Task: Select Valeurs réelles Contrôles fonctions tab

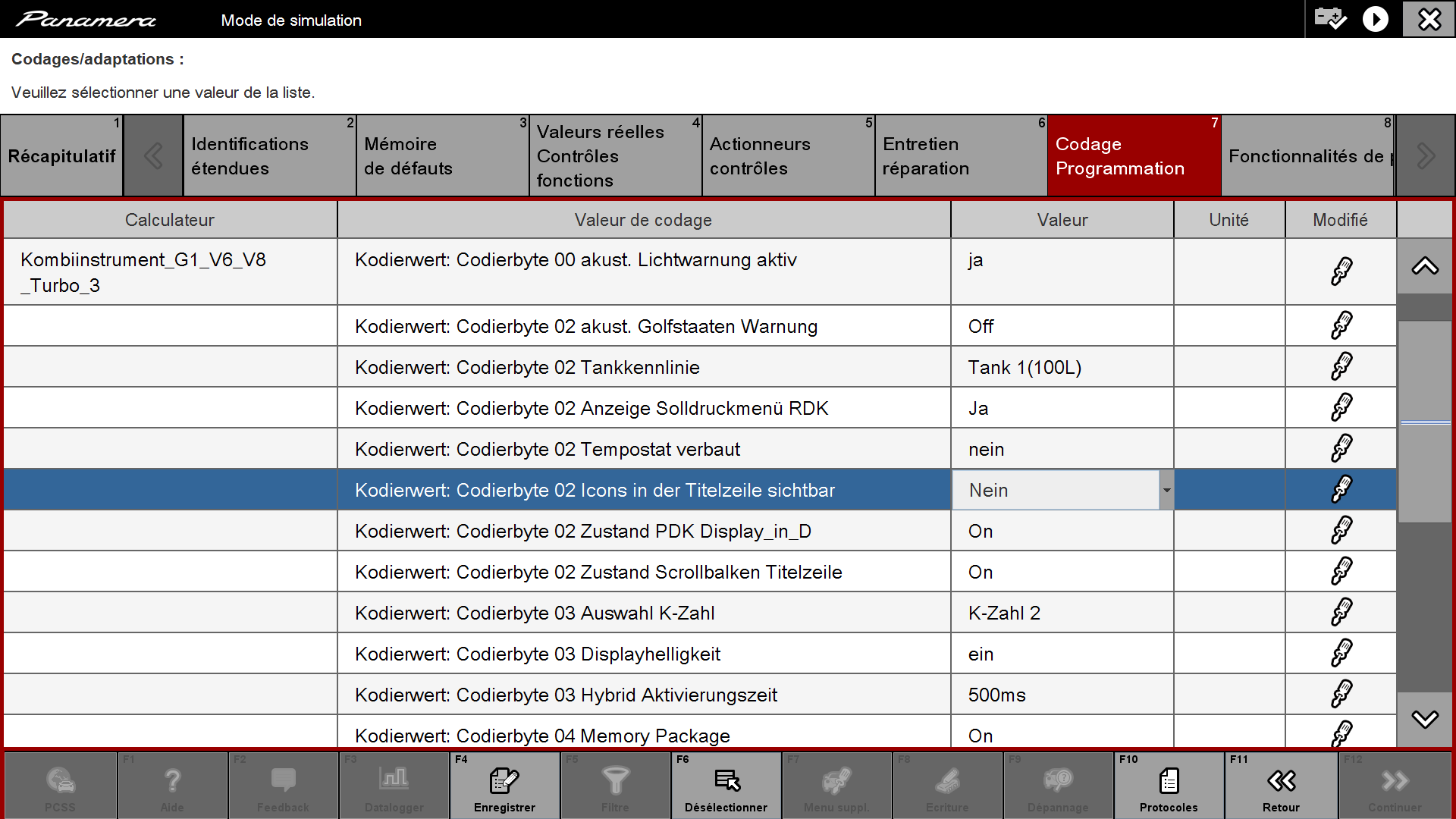Action: (x=615, y=156)
